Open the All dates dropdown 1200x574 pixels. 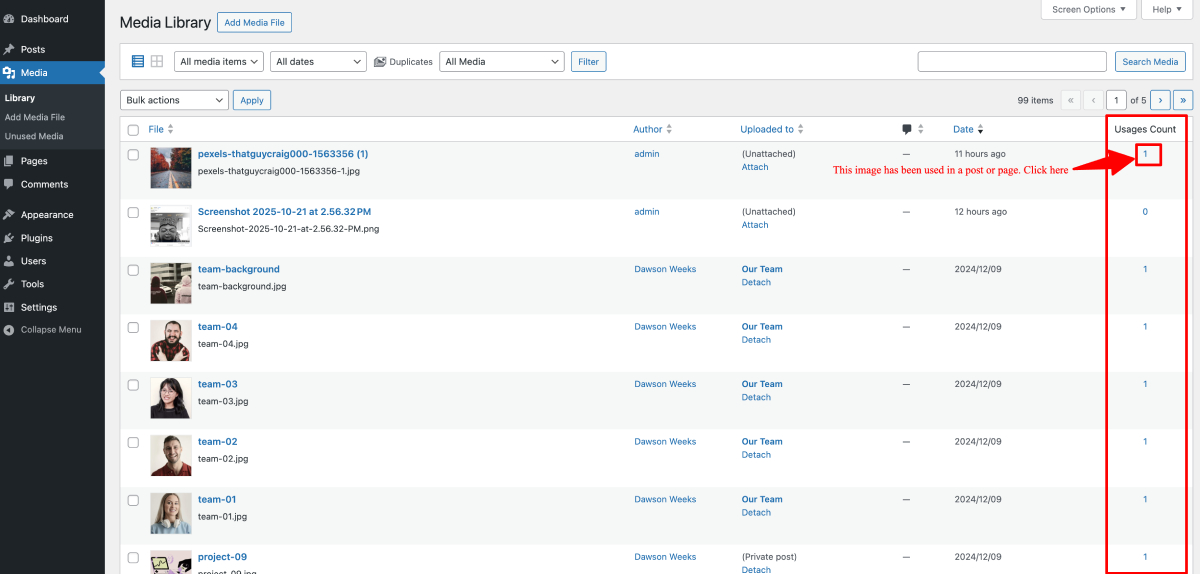(318, 62)
